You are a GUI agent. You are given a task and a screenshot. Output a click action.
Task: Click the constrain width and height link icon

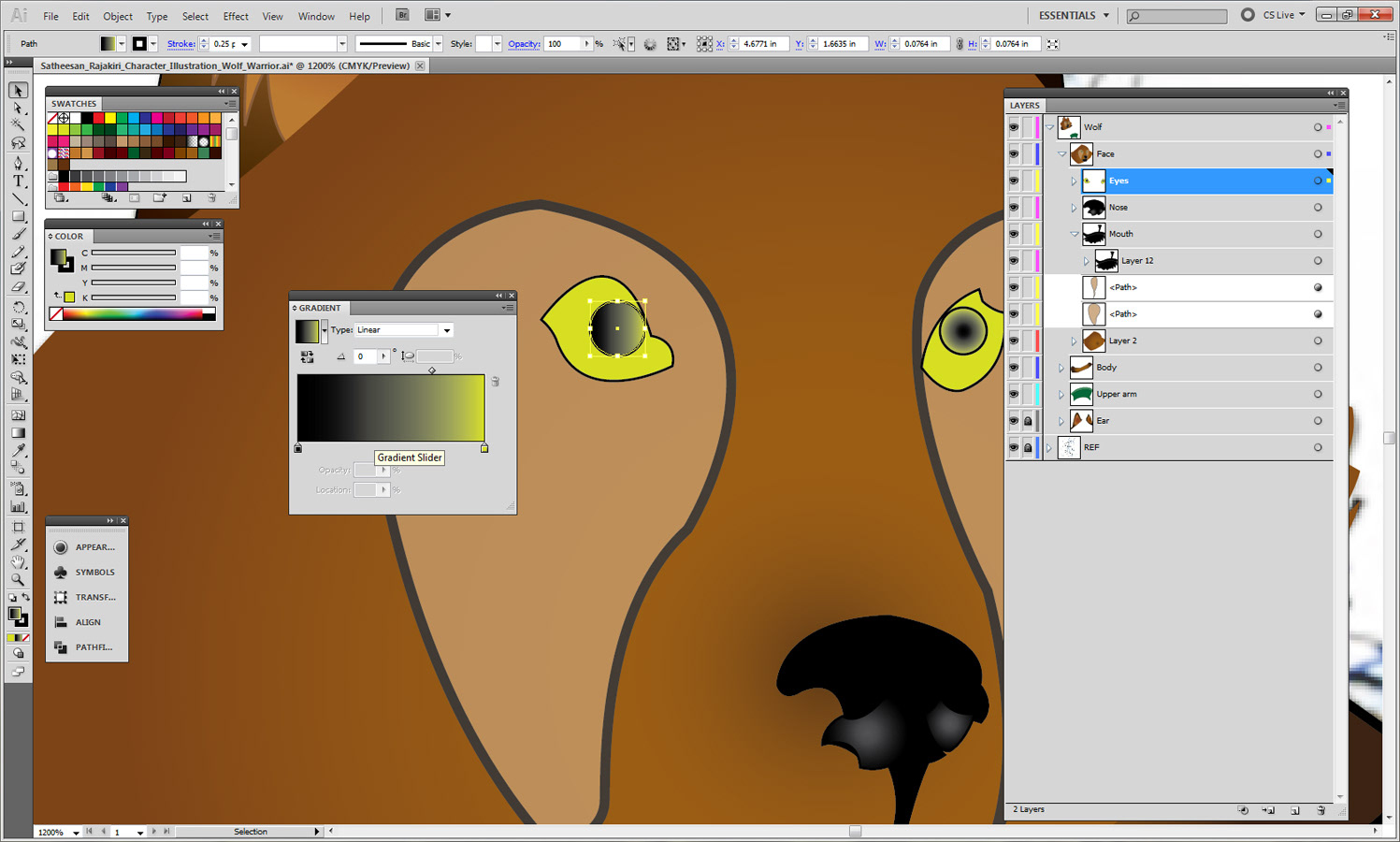[x=960, y=44]
